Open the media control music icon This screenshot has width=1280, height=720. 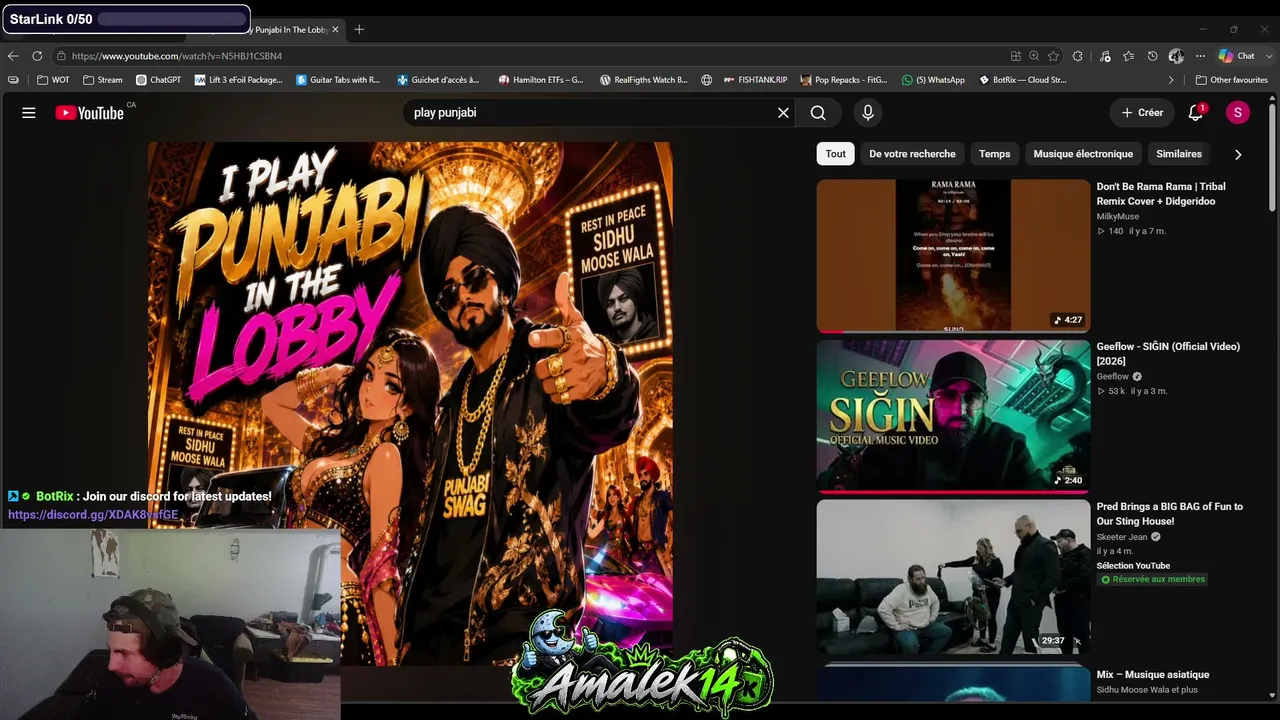click(1105, 56)
